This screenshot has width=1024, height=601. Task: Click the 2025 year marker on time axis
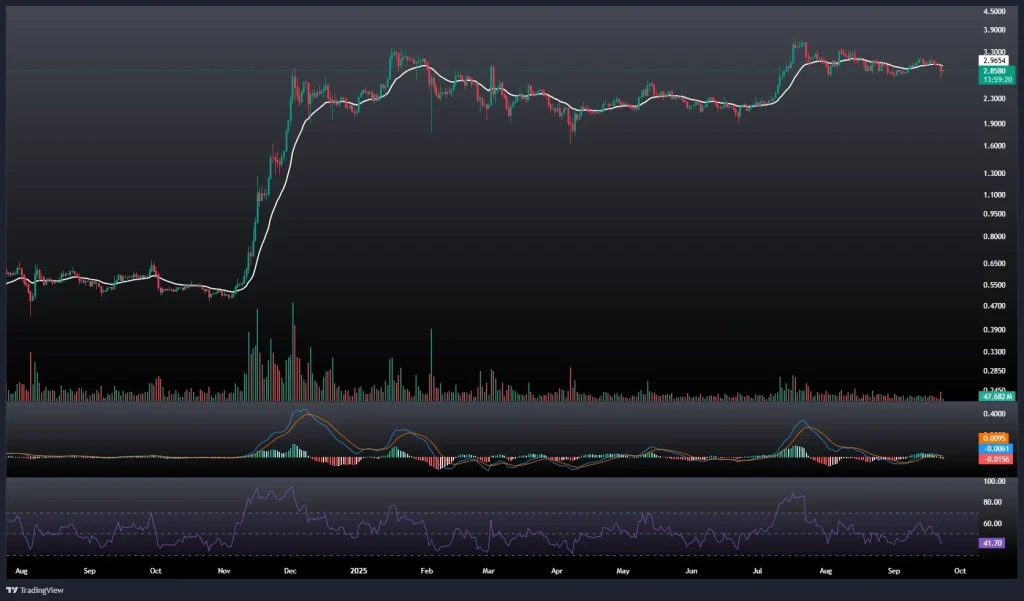(359, 570)
